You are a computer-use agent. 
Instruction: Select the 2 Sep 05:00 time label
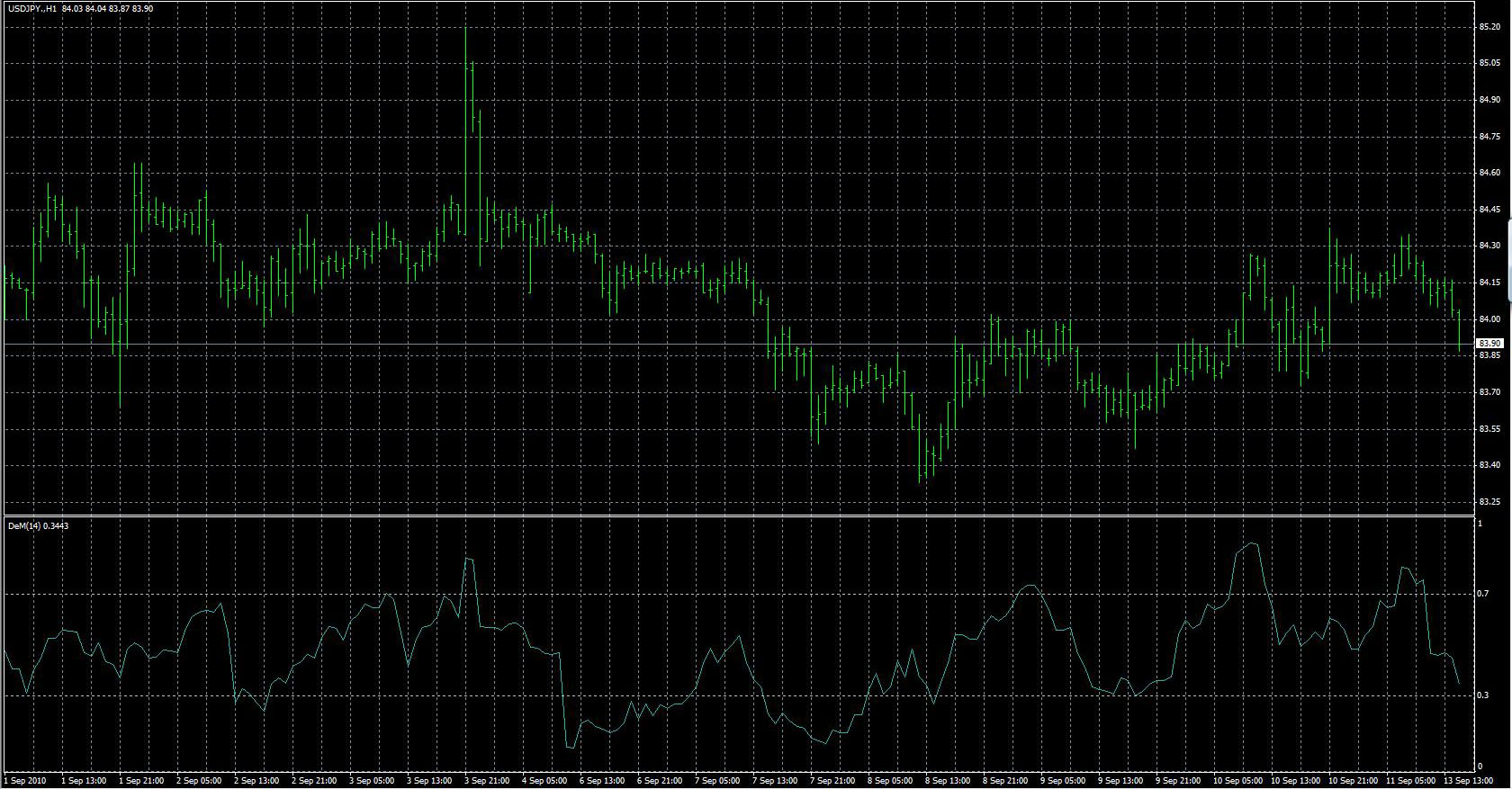pos(199,780)
